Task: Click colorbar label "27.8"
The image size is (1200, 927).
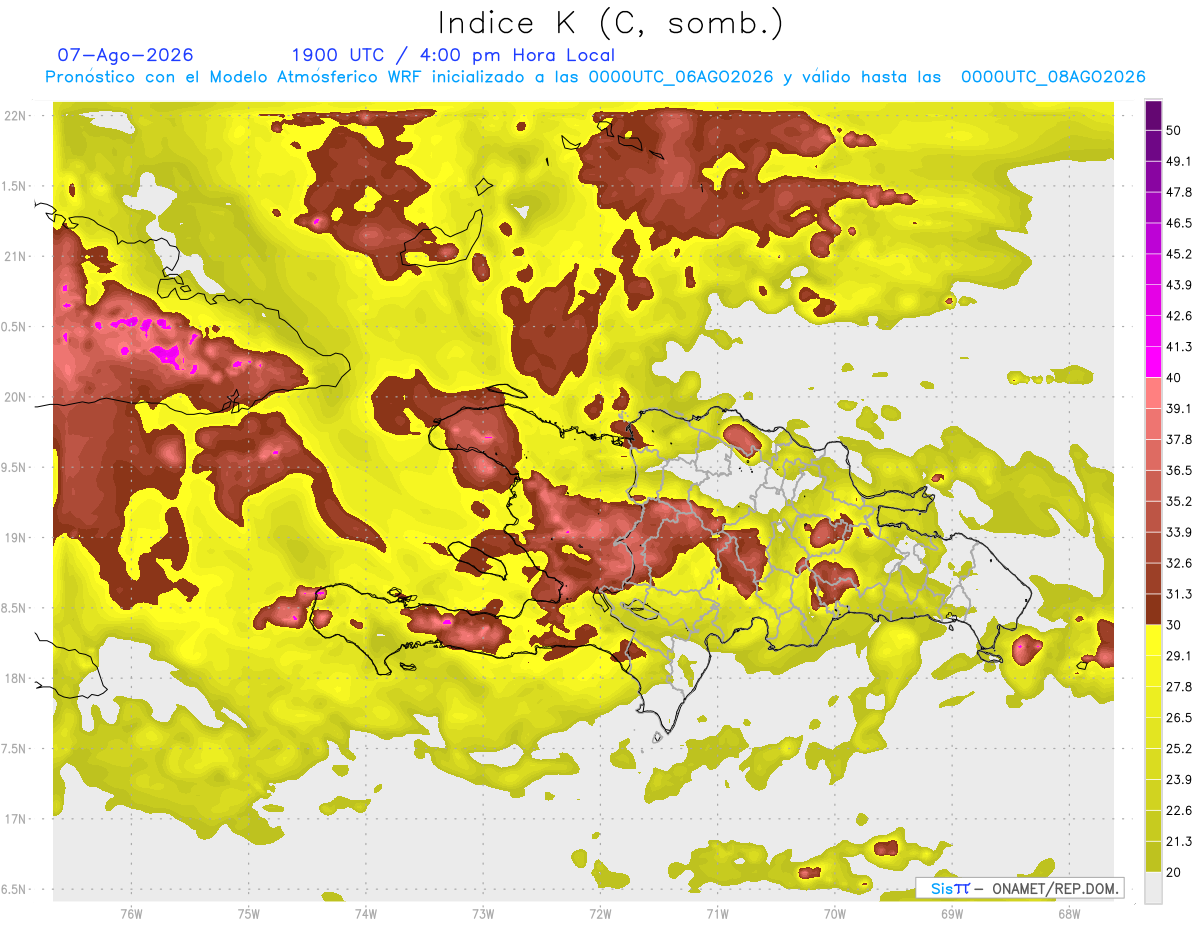Action: [1179, 687]
